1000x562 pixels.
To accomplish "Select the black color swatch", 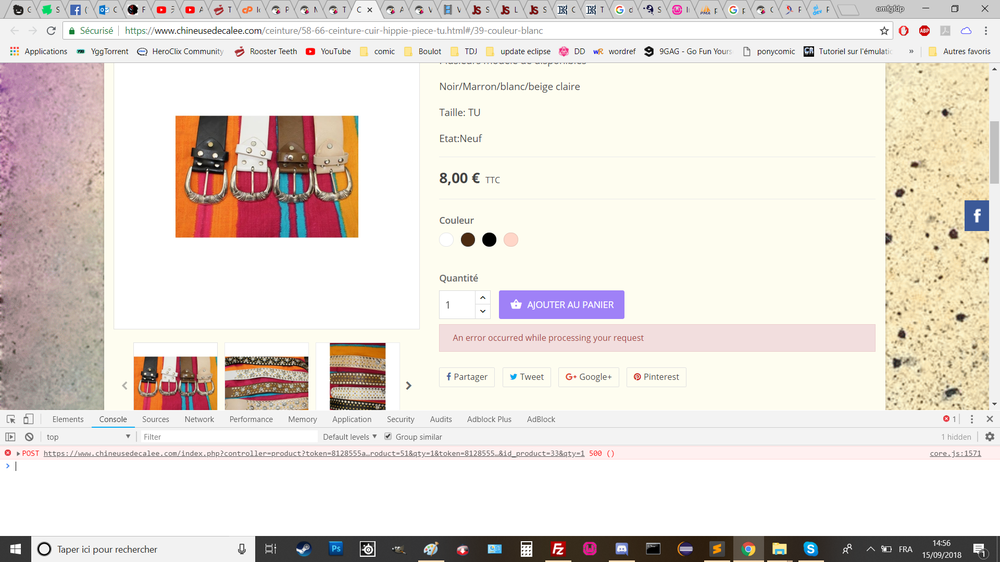I will pos(489,240).
